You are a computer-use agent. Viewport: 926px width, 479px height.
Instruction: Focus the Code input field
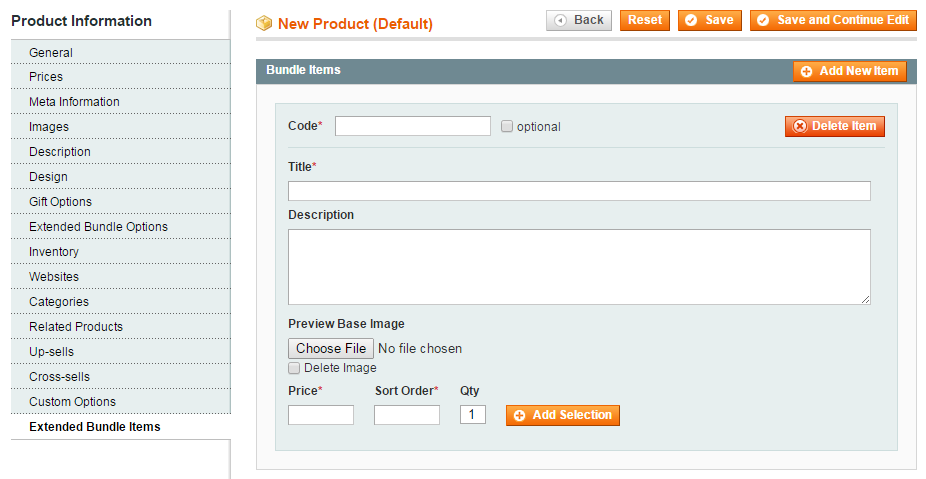click(413, 126)
